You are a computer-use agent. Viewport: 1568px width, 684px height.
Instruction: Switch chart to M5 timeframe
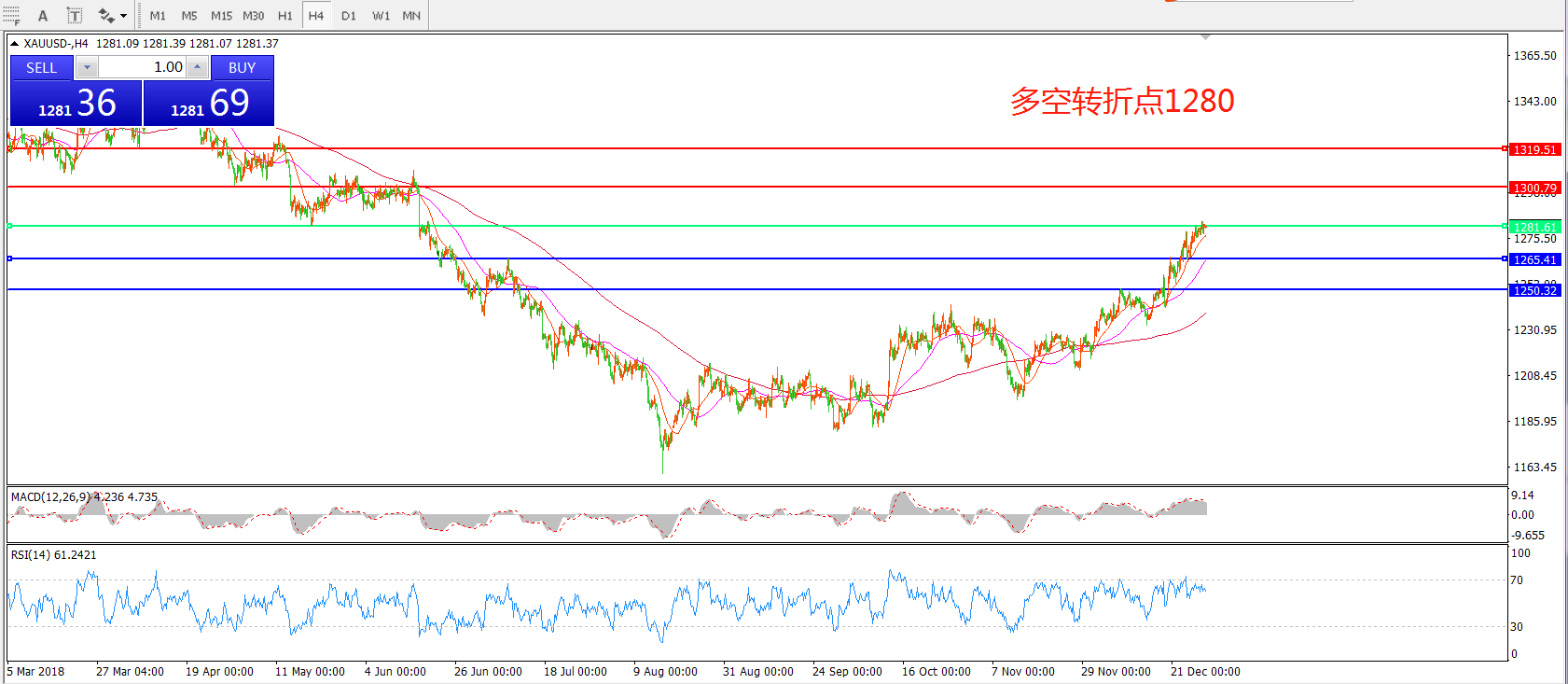(189, 16)
